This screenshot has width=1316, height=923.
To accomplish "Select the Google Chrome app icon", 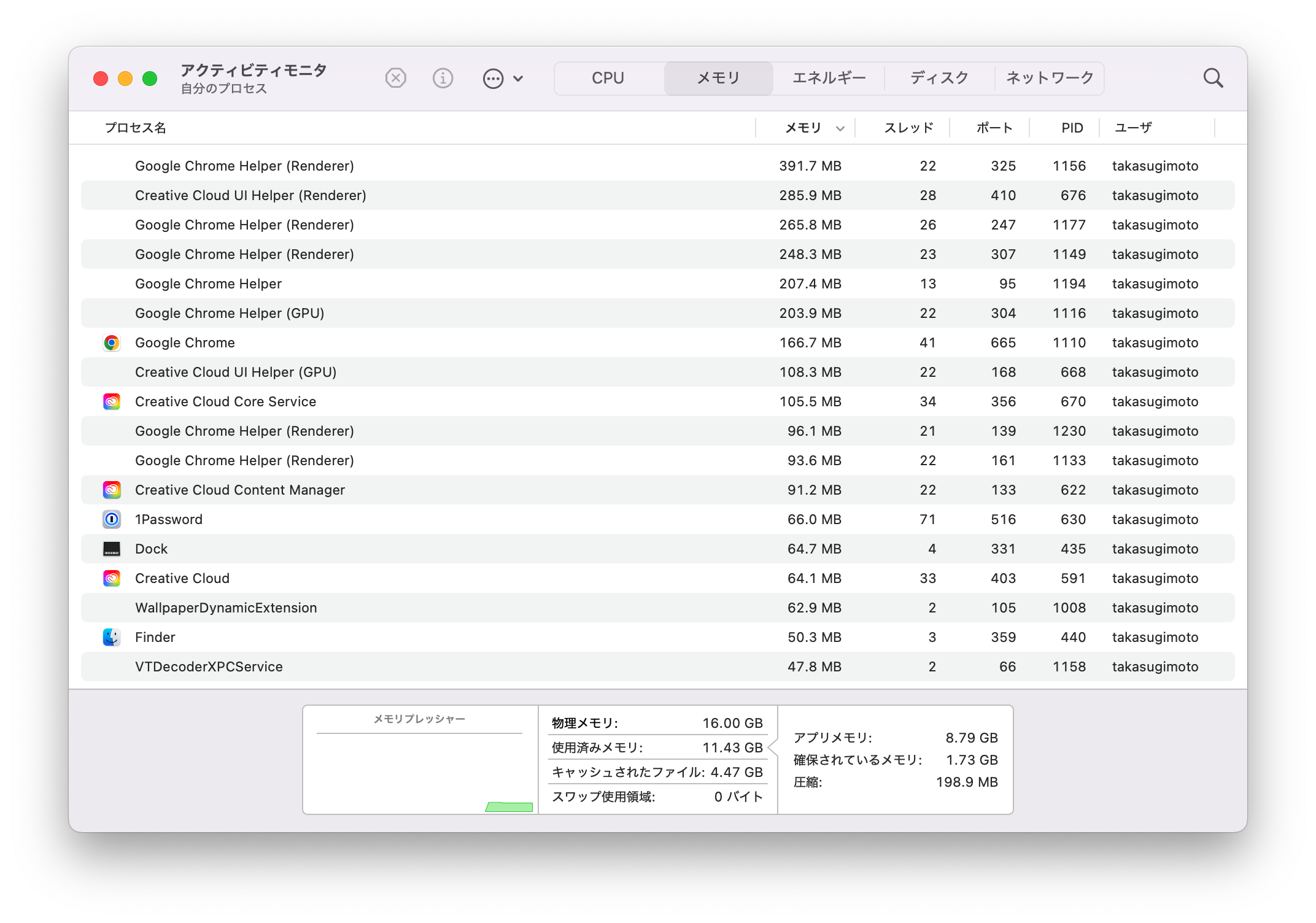I will coord(111,342).
